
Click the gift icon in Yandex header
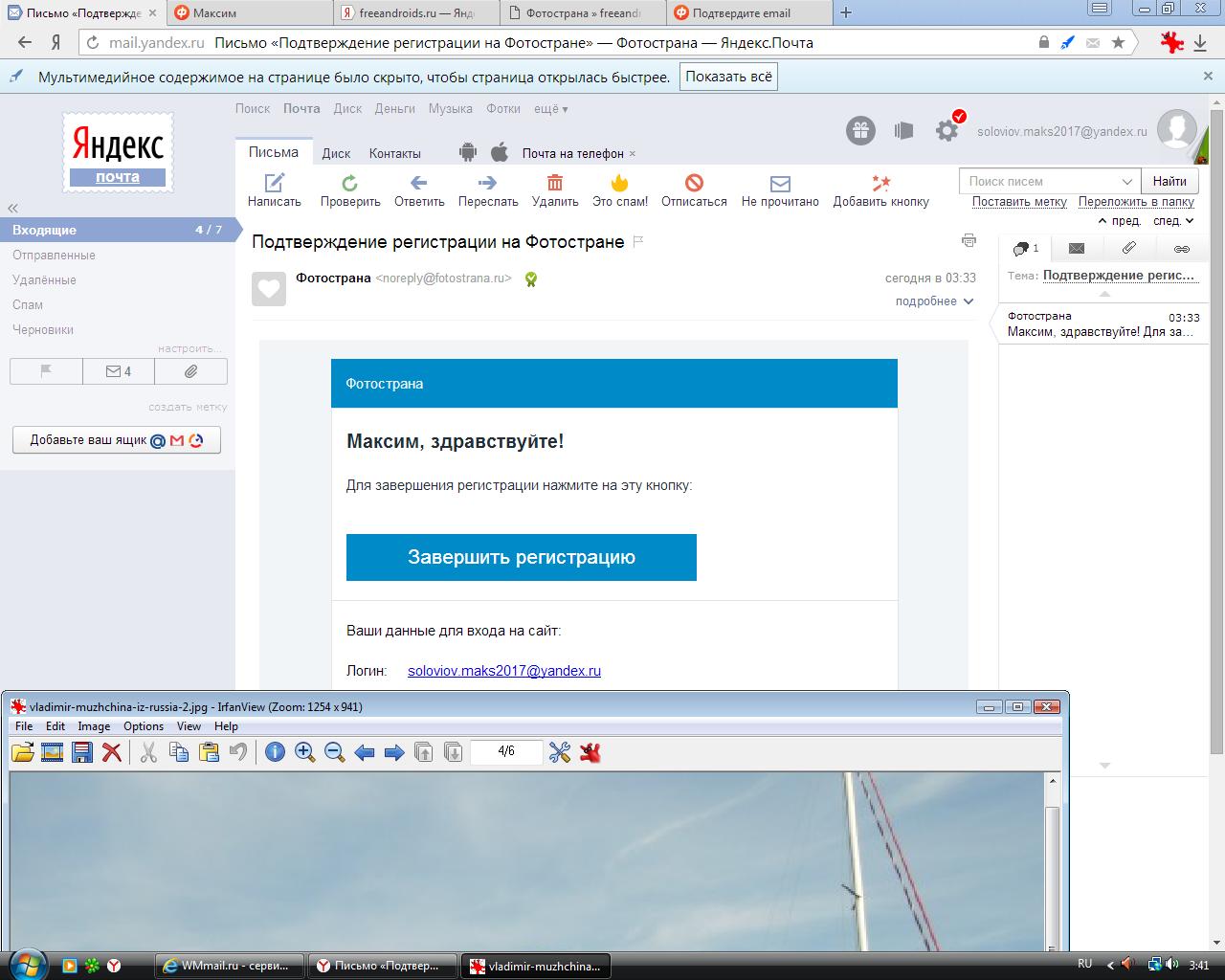(860, 130)
